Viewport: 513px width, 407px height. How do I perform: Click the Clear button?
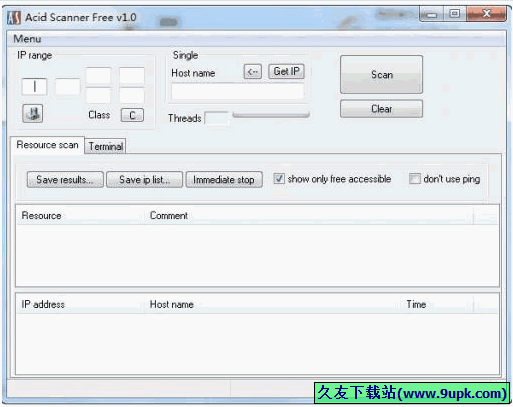(382, 109)
